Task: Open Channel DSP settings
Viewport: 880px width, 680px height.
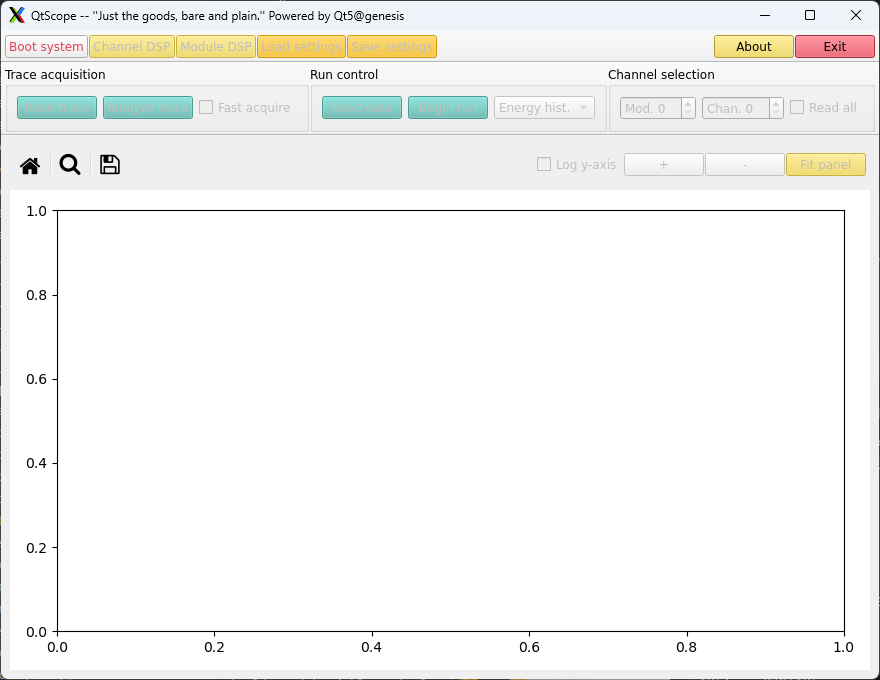Action: pos(132,47)
